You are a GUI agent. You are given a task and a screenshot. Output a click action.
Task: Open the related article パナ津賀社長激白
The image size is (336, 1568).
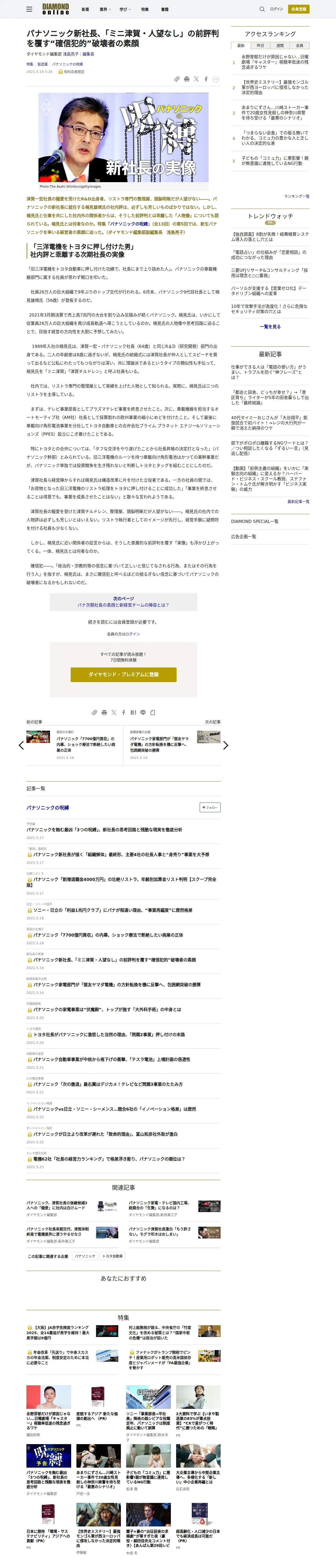160,1231
